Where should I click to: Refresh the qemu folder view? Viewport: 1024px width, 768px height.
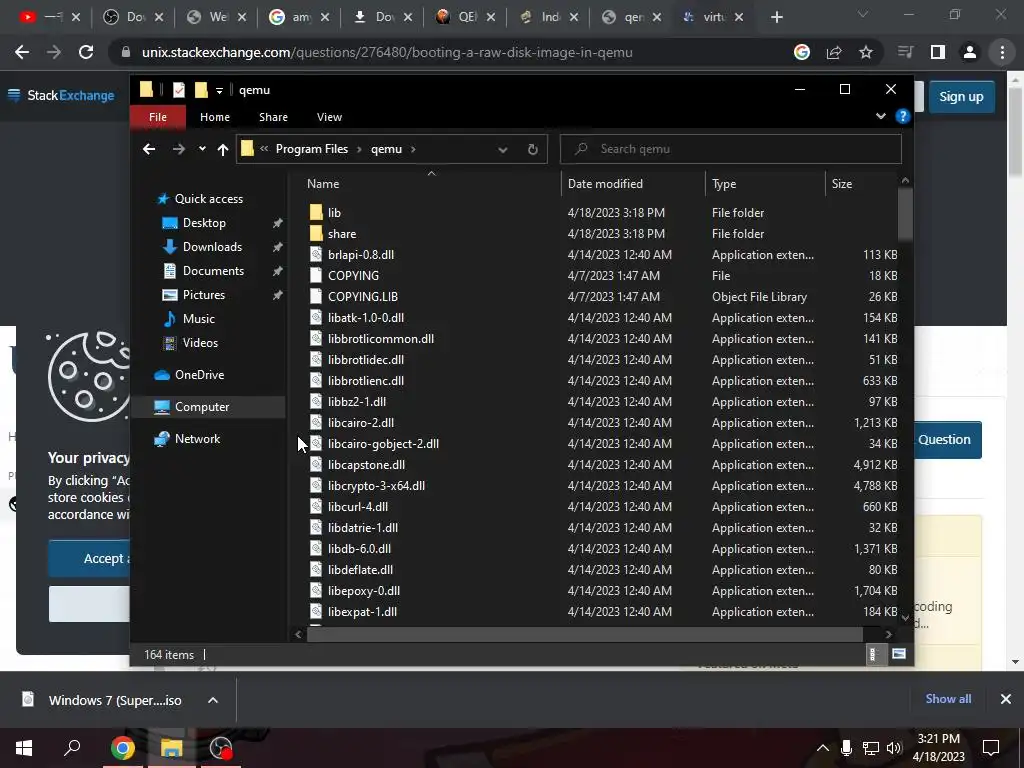tap(533, 150)
